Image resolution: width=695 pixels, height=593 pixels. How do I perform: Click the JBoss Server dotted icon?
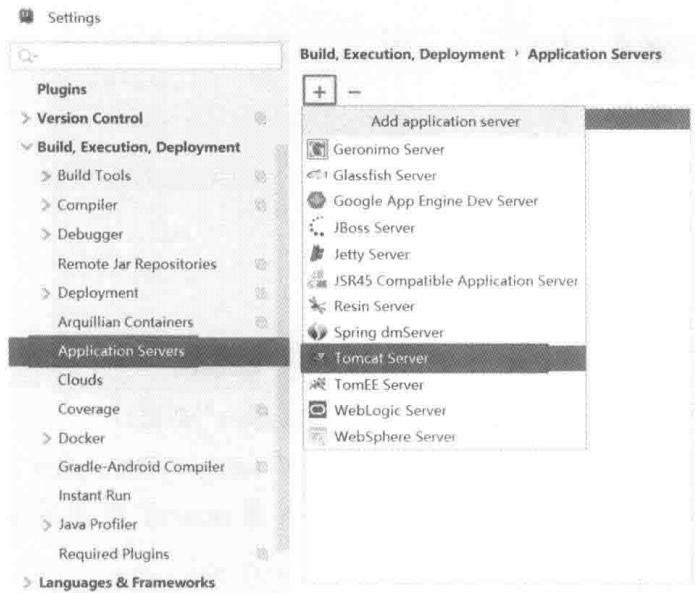(x=317, y=226)
